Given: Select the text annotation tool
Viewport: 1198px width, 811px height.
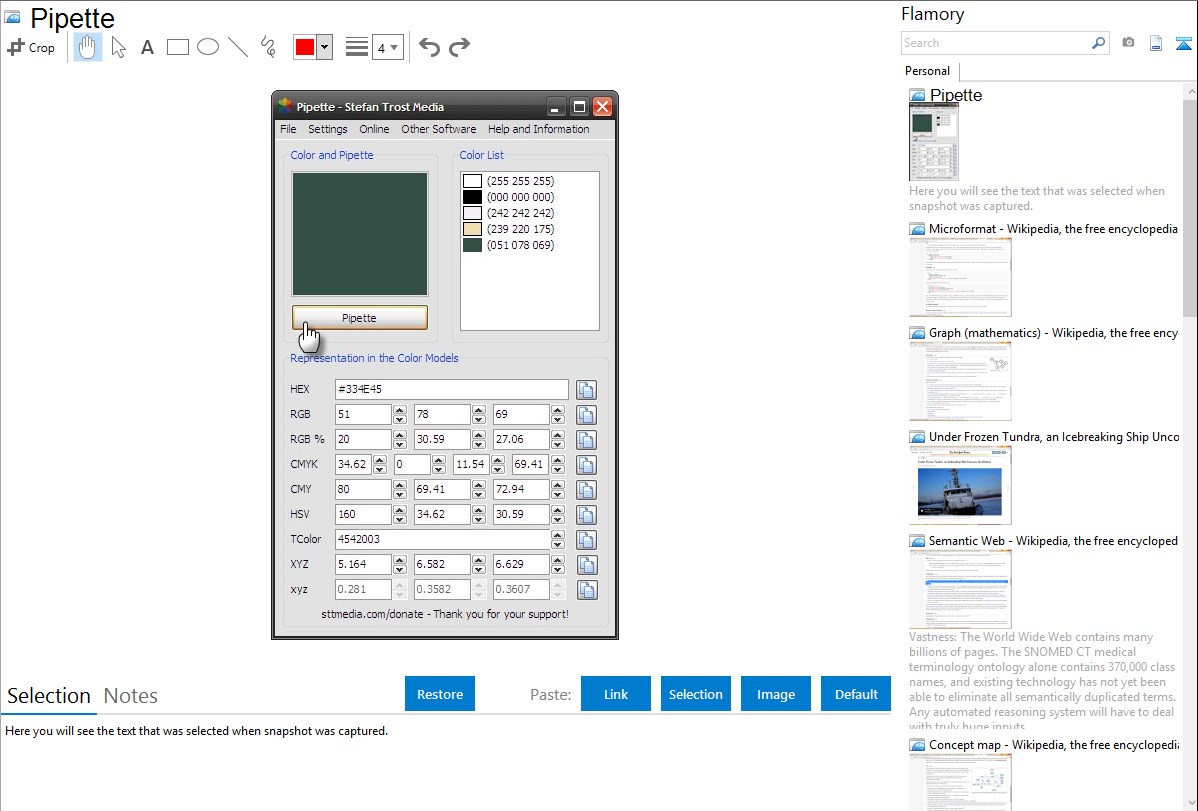Looking at the screenshot, I should pyautogui.click(x=147, y=47).
